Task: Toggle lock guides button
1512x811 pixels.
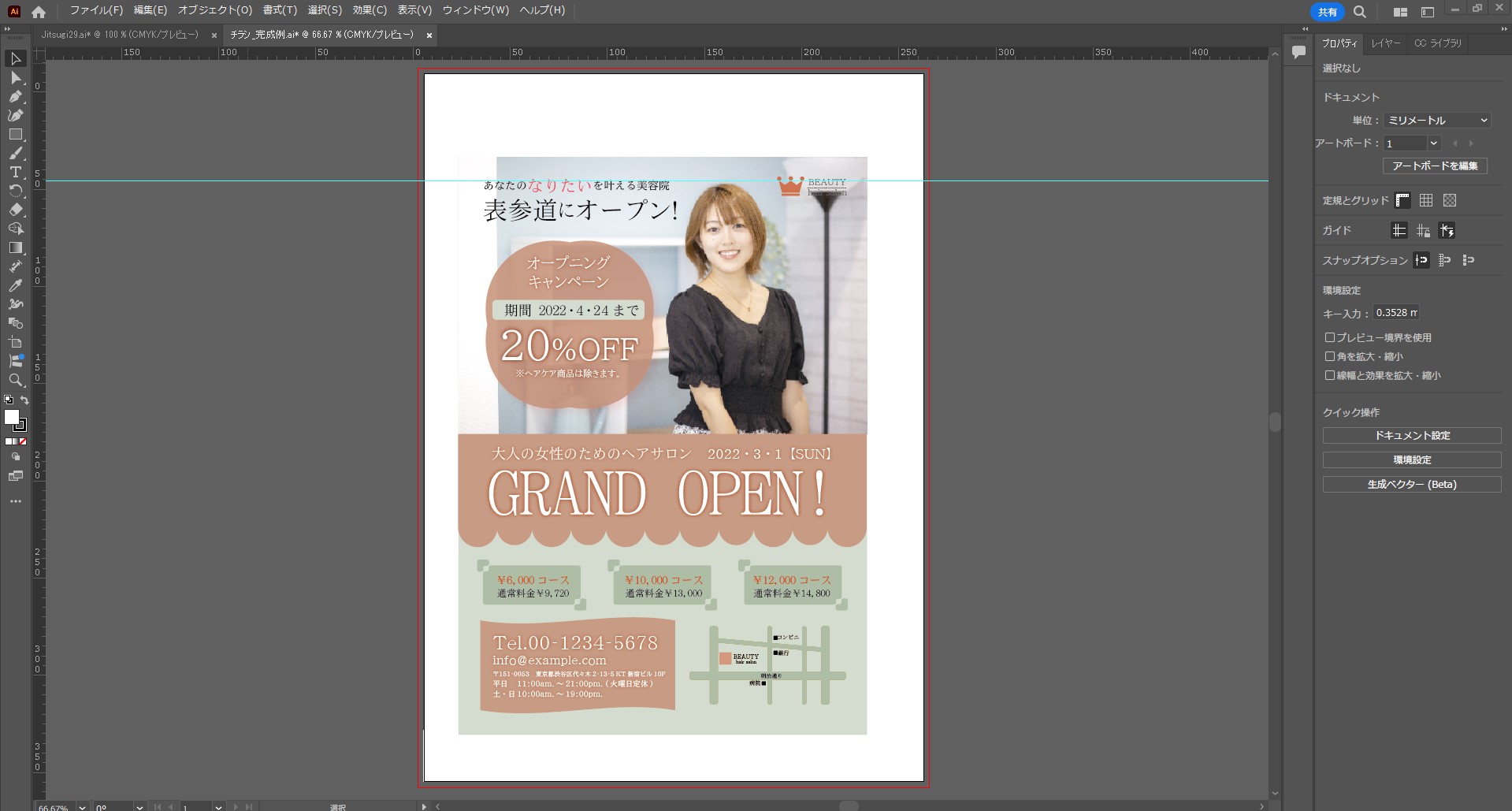Action: tap(1423, 230)
